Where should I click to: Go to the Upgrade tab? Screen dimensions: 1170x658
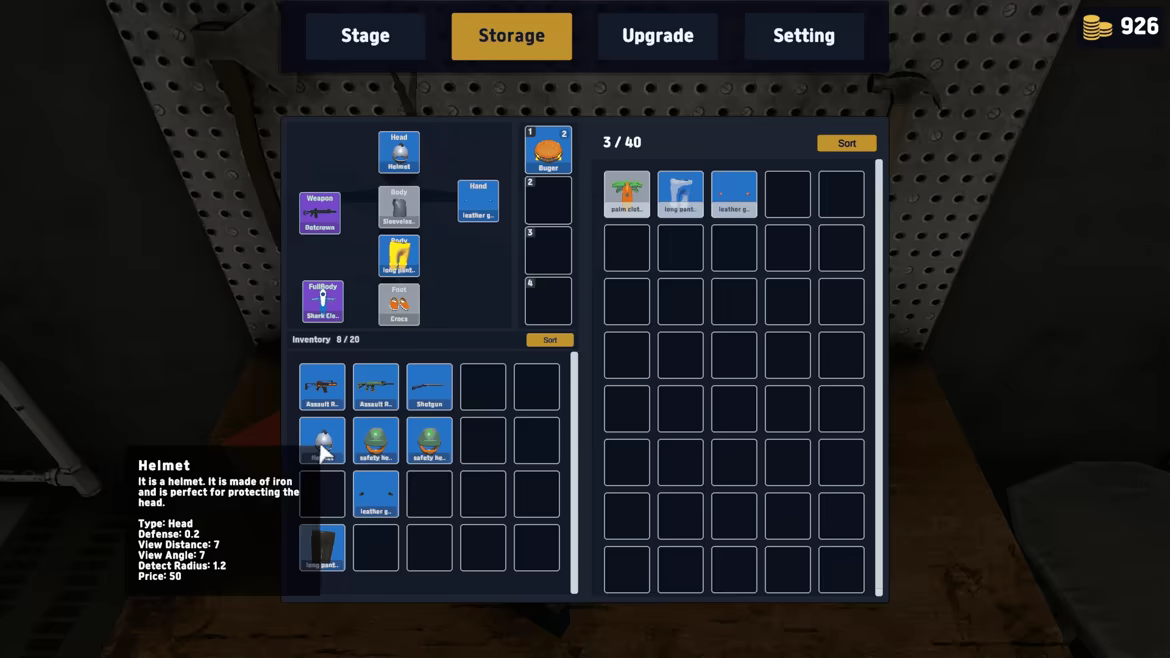click(658, 36)
